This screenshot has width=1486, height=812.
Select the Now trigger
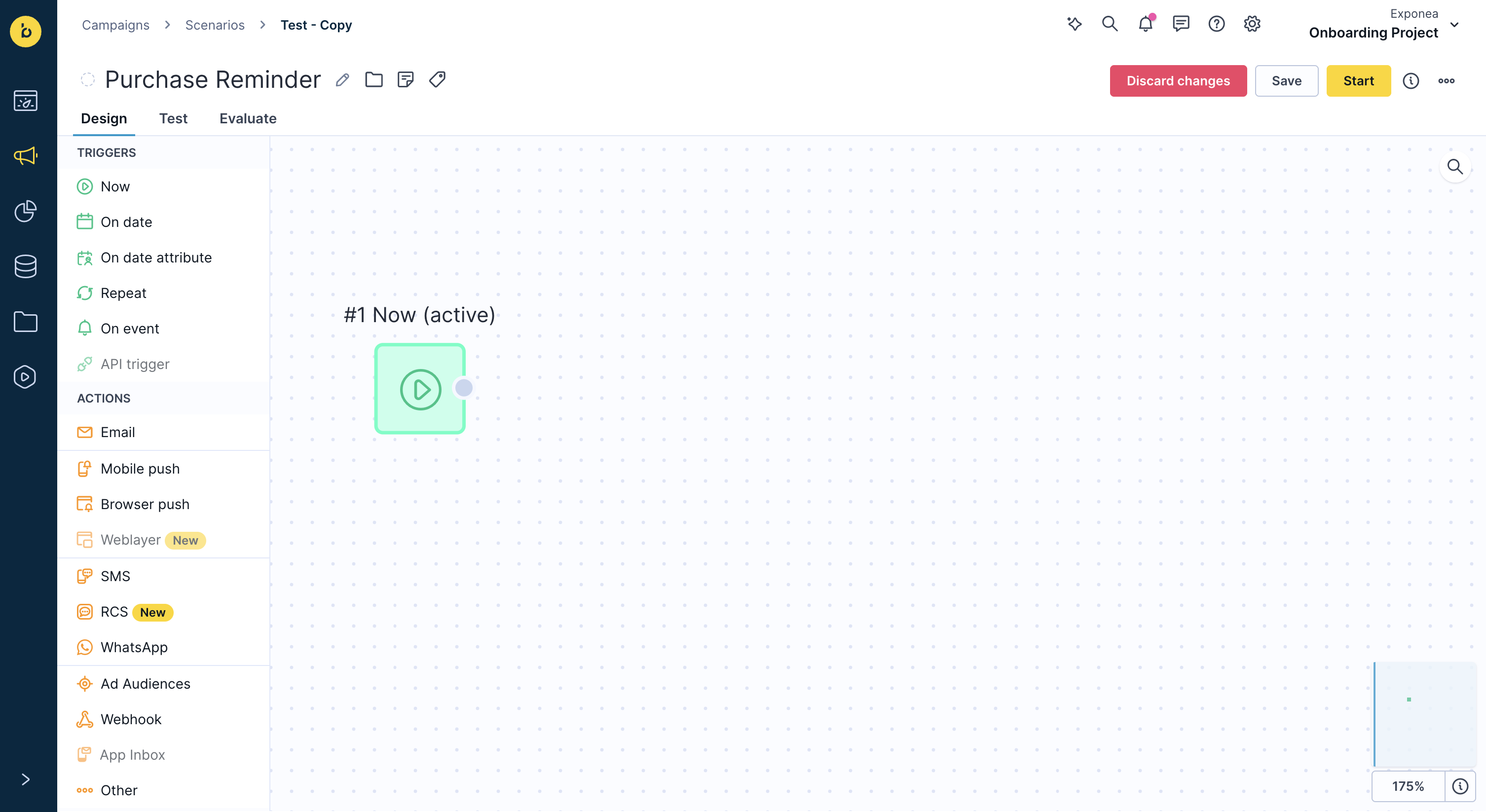click(164, 187)
